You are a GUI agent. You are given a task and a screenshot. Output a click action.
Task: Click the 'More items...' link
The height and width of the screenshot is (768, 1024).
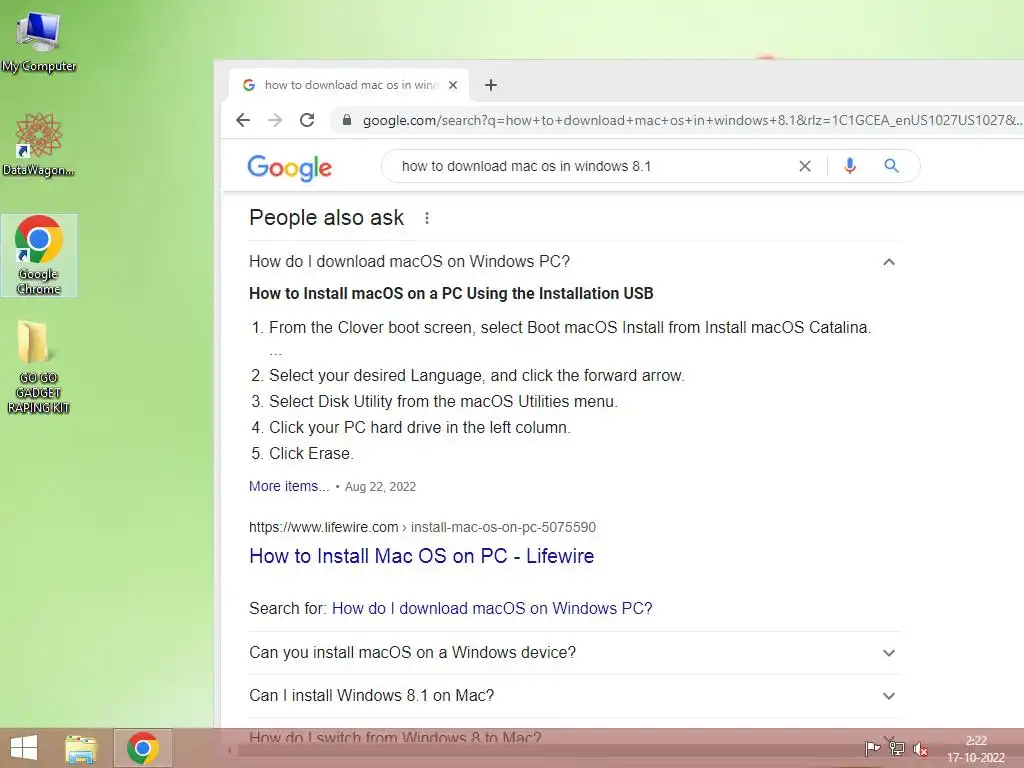(289, 486)
